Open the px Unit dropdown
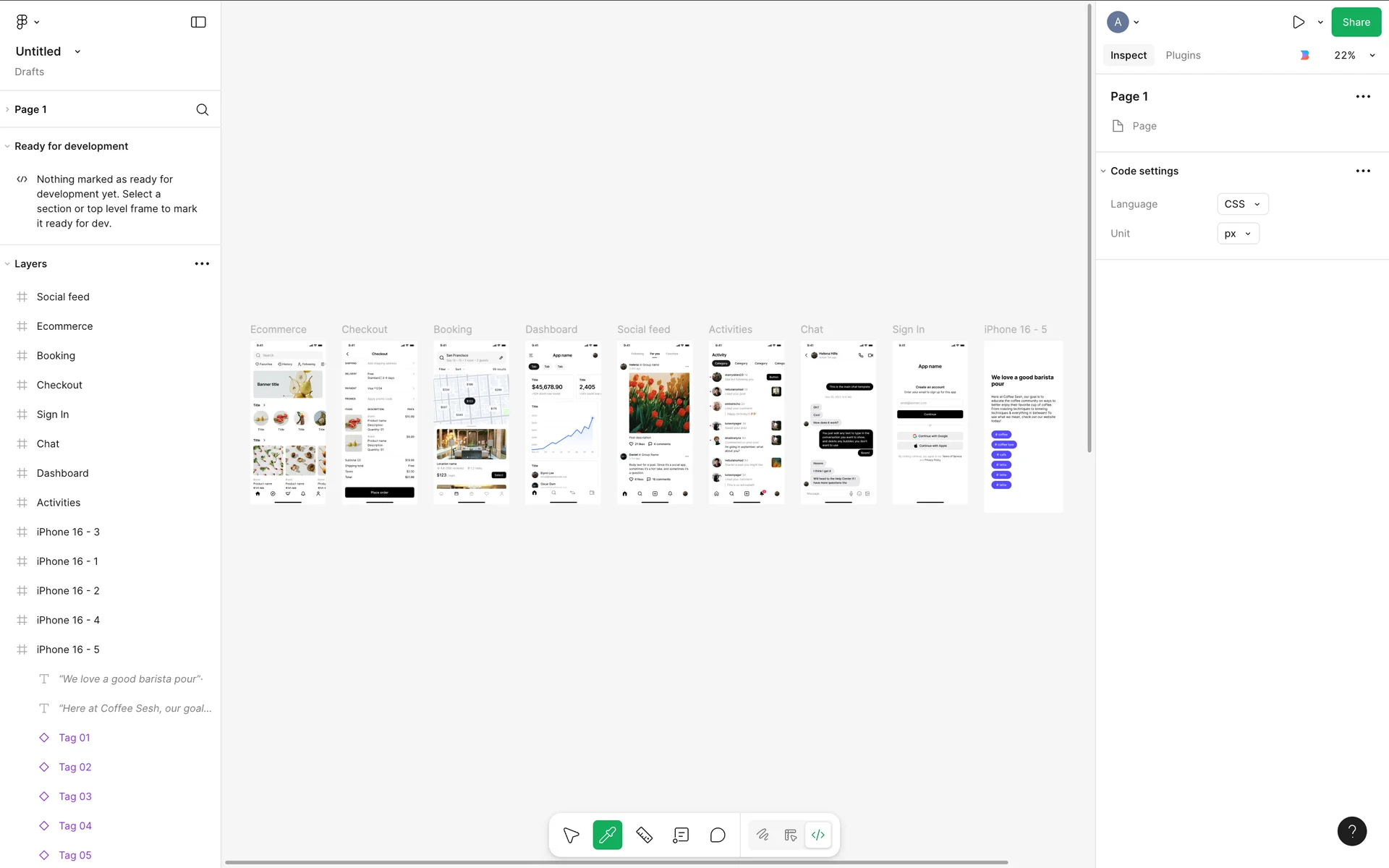The image size is (1389, 868). coord(1238,234)
